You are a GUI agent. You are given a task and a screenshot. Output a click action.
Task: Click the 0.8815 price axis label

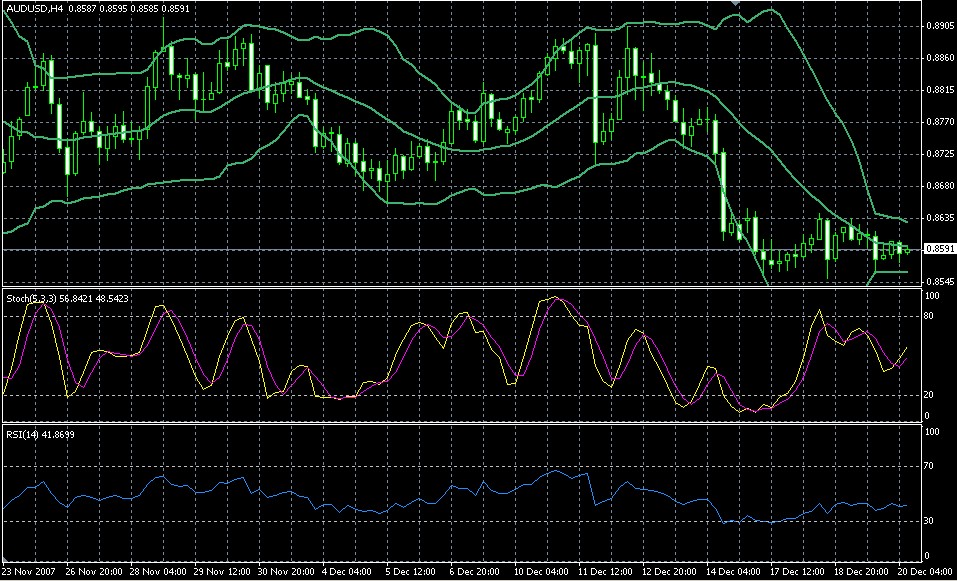[940, 90]
